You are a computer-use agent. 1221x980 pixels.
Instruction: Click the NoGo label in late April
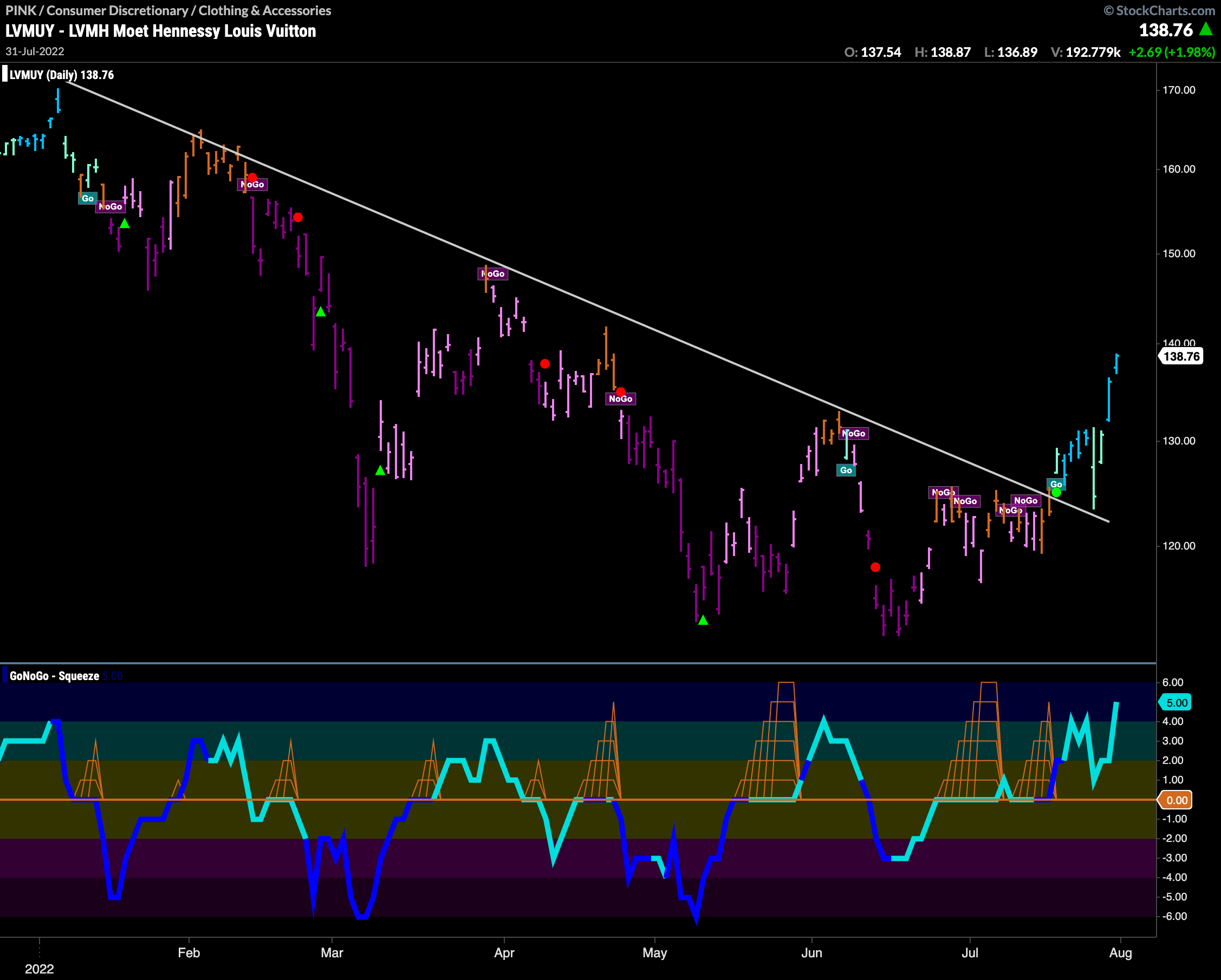tap(621, 399)
